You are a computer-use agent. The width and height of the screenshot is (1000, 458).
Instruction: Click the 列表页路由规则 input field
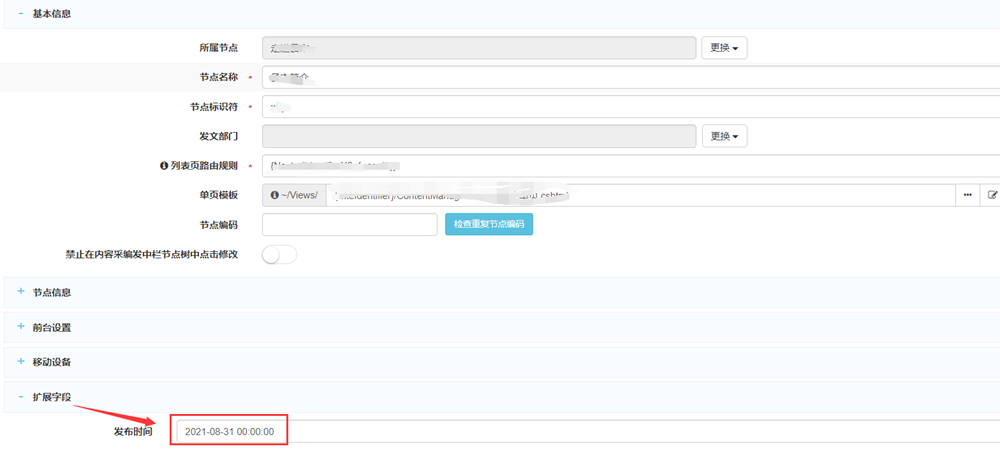coord(630,165)
